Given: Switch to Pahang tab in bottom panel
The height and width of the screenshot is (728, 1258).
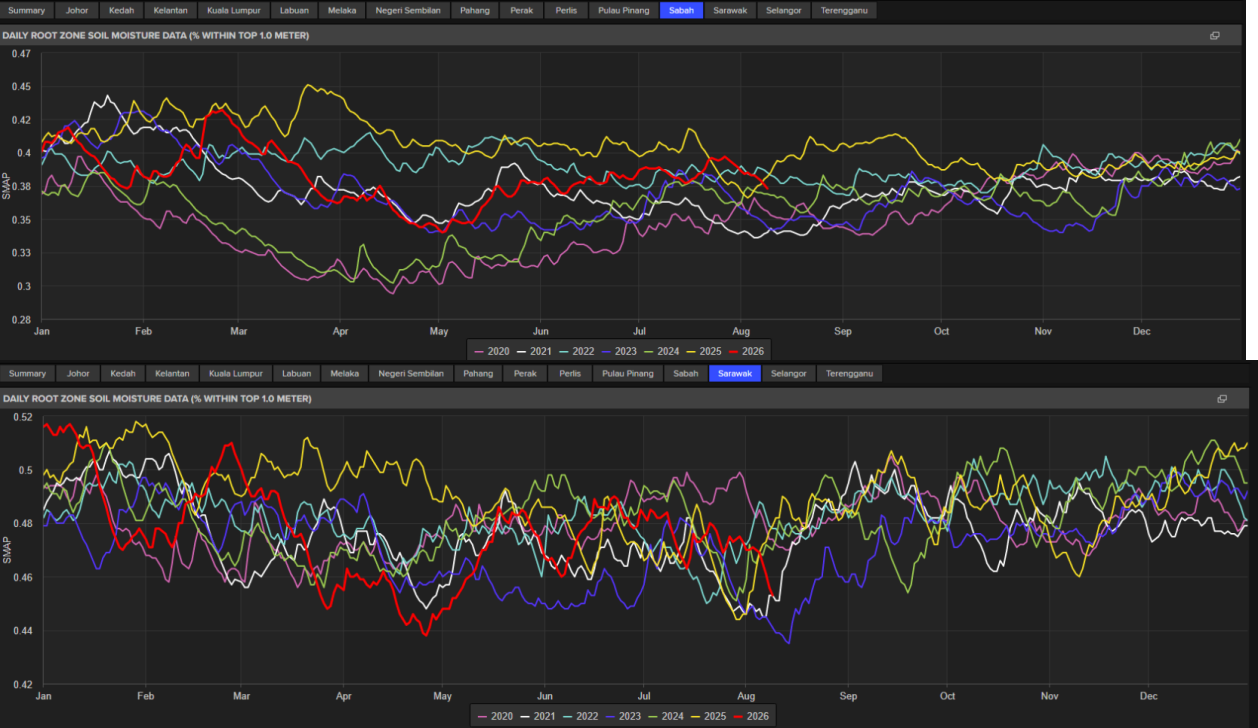Looking at the screenshot, I should [478, 374].
